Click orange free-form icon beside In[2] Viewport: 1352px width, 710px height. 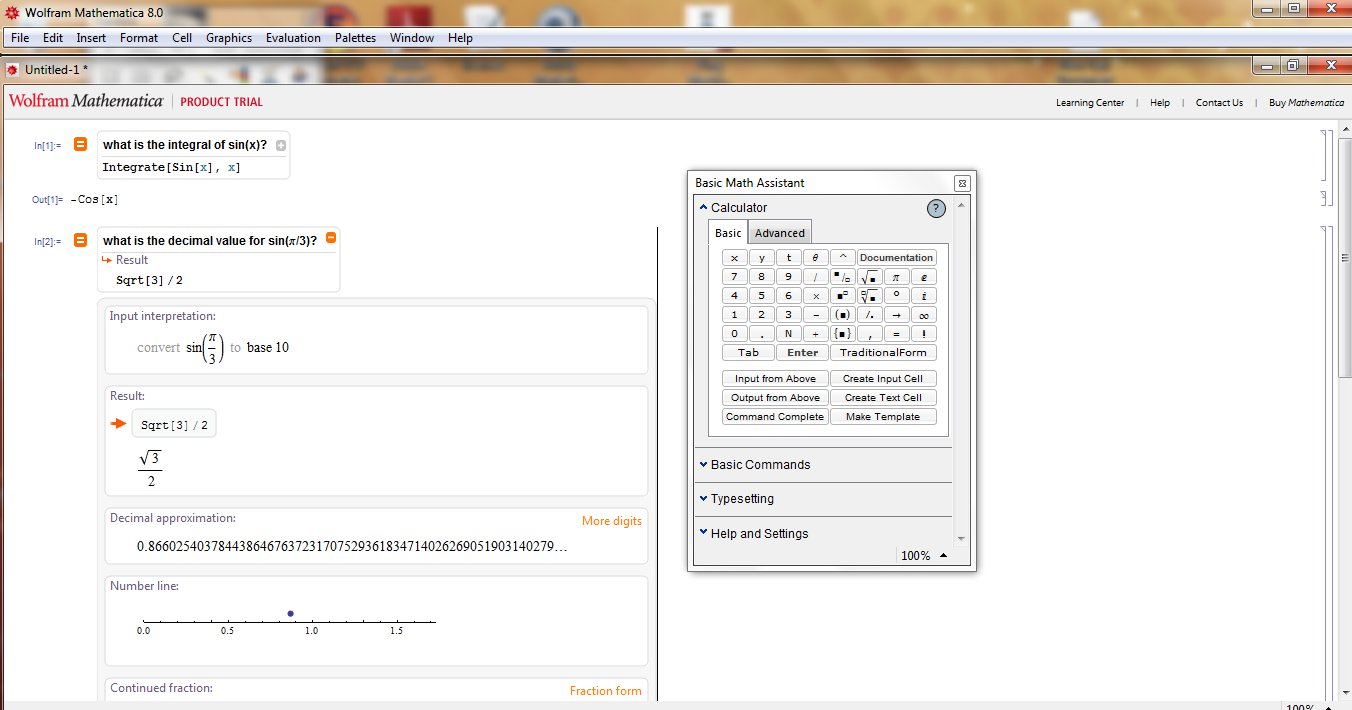pyautogui.click(x=81, y=240)
